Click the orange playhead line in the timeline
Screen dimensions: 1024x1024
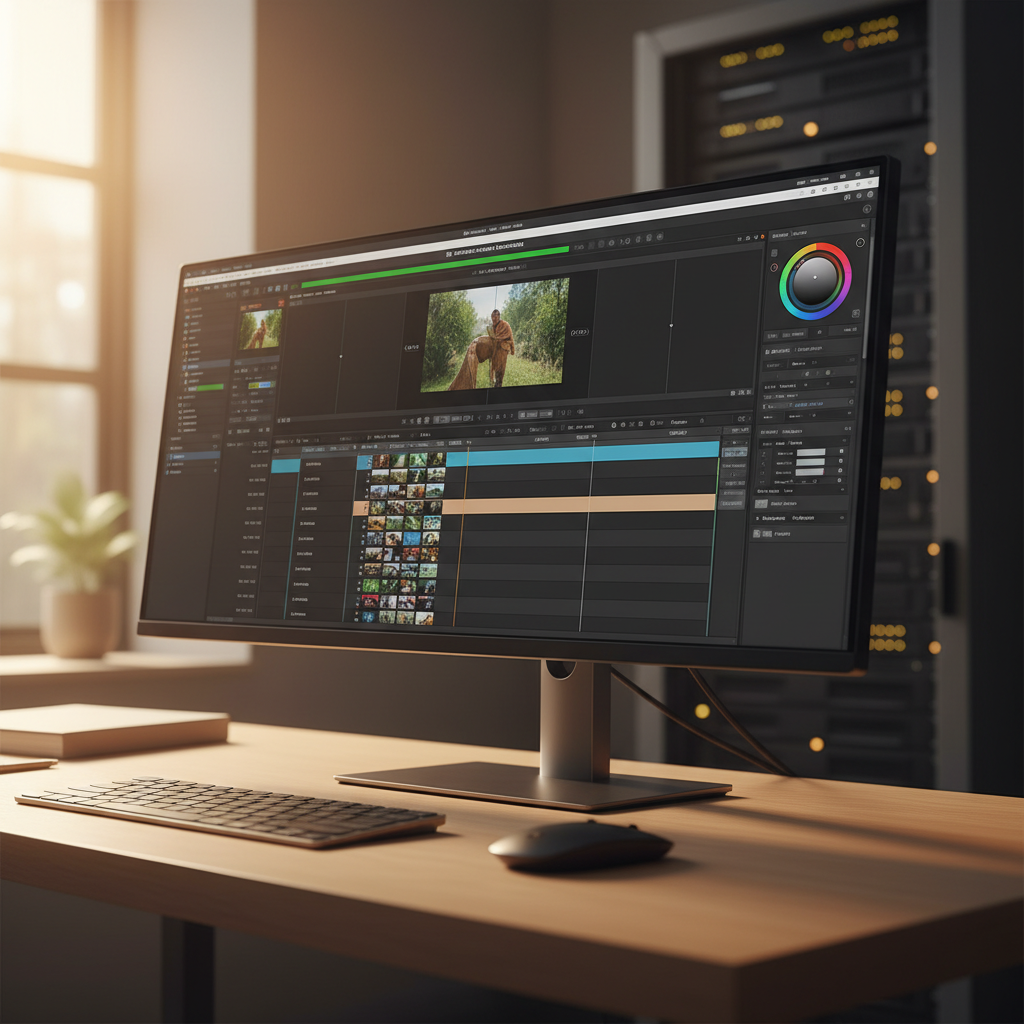click(461, 534)
